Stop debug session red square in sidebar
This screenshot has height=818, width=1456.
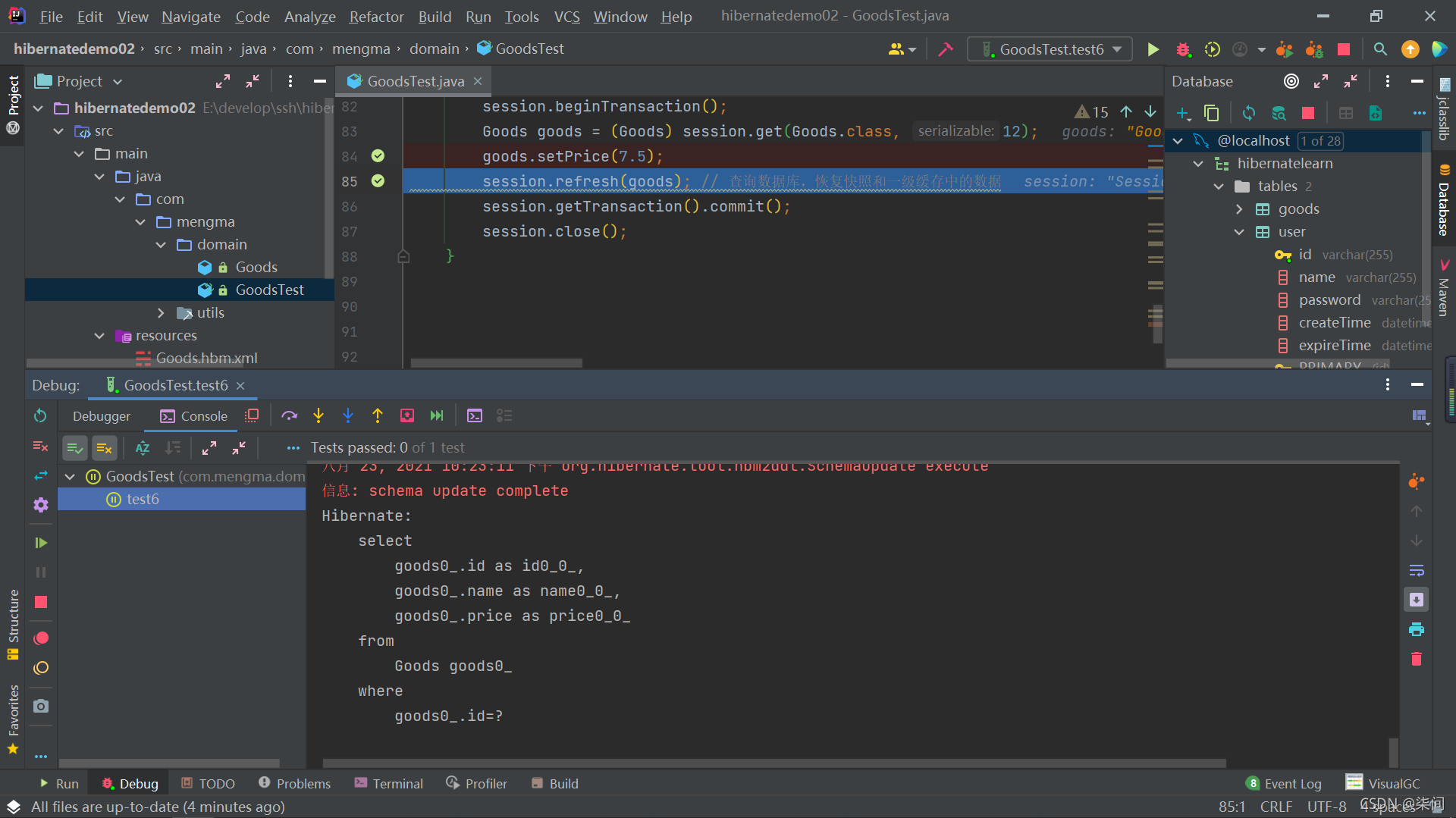pyautogui.click(x=41, y=602)
